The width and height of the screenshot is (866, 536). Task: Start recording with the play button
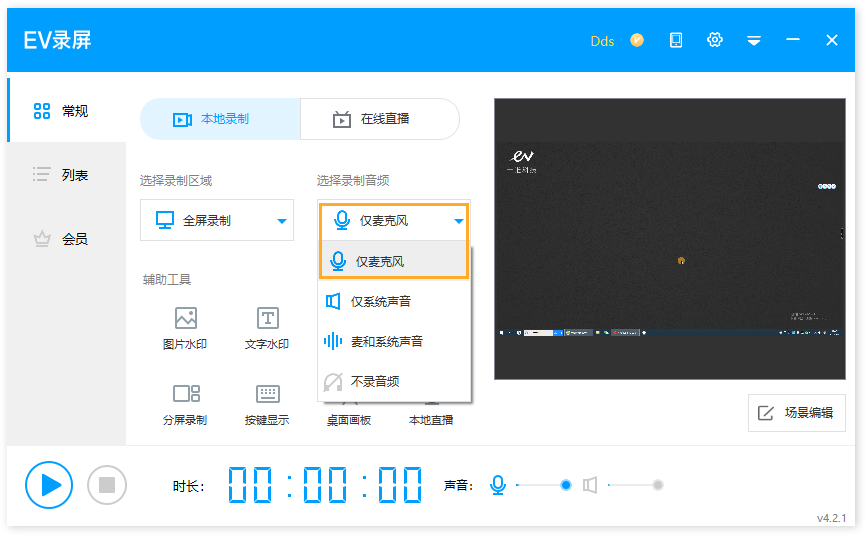point(49,485)
